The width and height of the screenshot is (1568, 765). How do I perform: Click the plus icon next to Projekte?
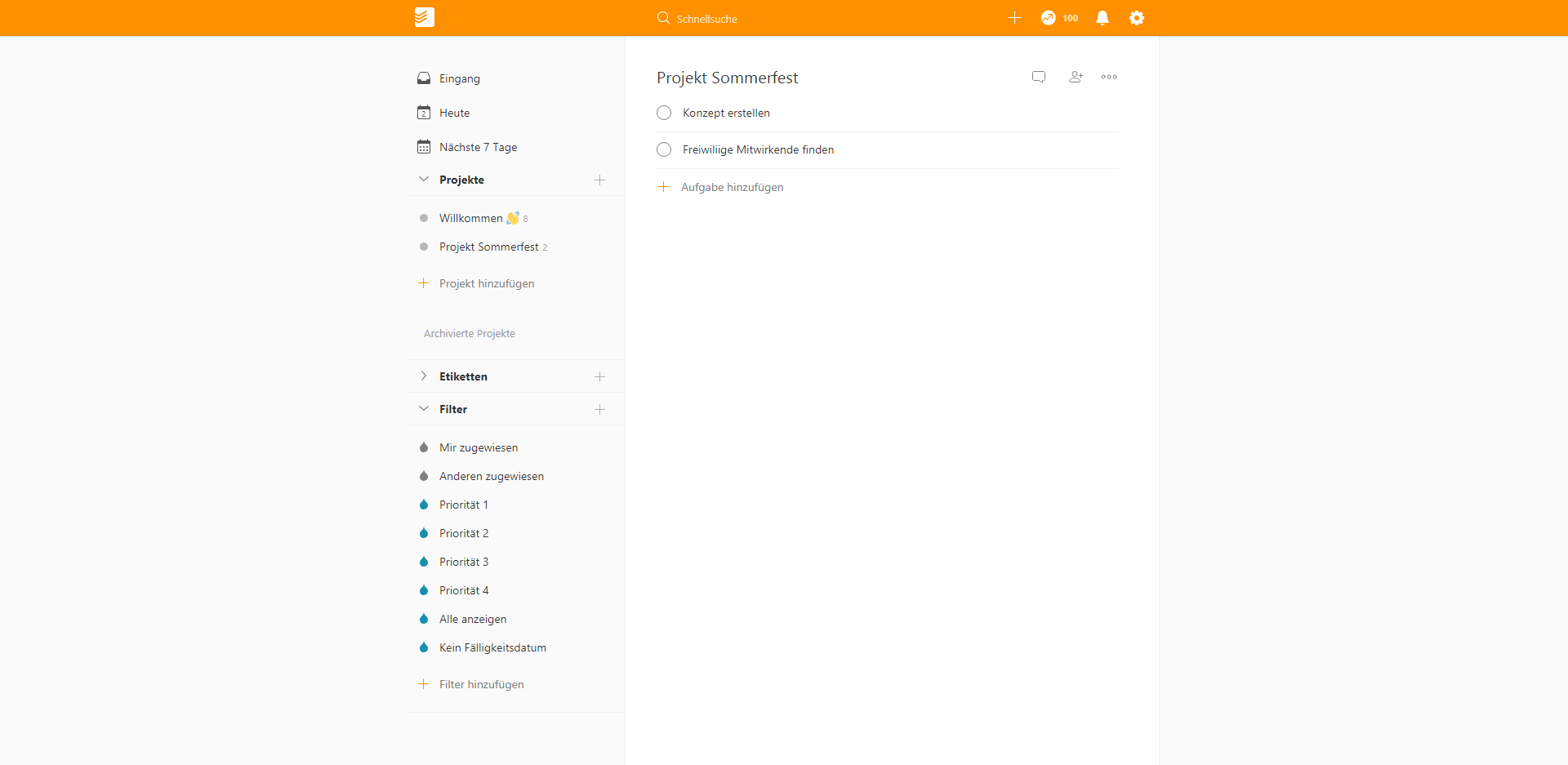599,180
